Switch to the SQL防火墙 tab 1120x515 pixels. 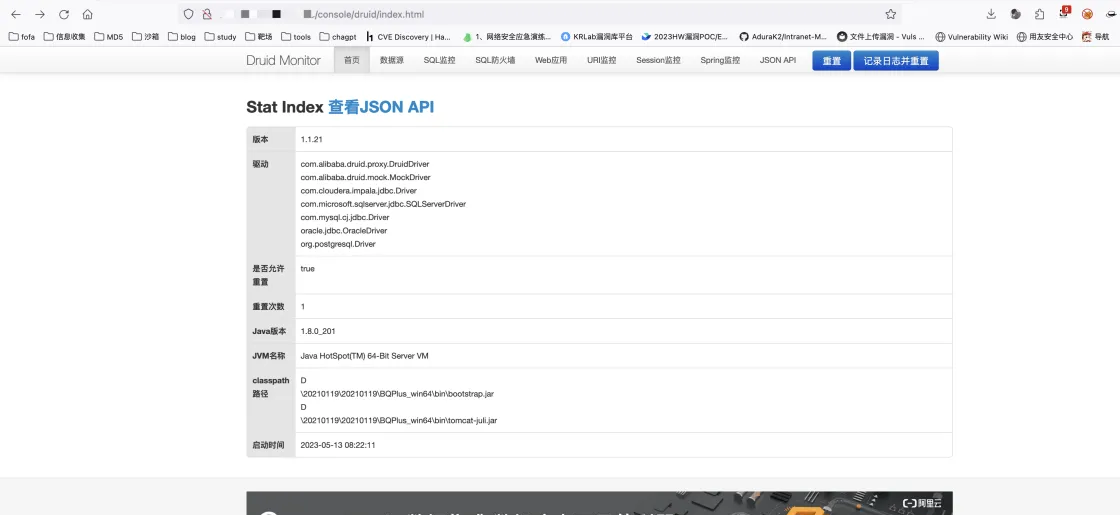point(495,61)
